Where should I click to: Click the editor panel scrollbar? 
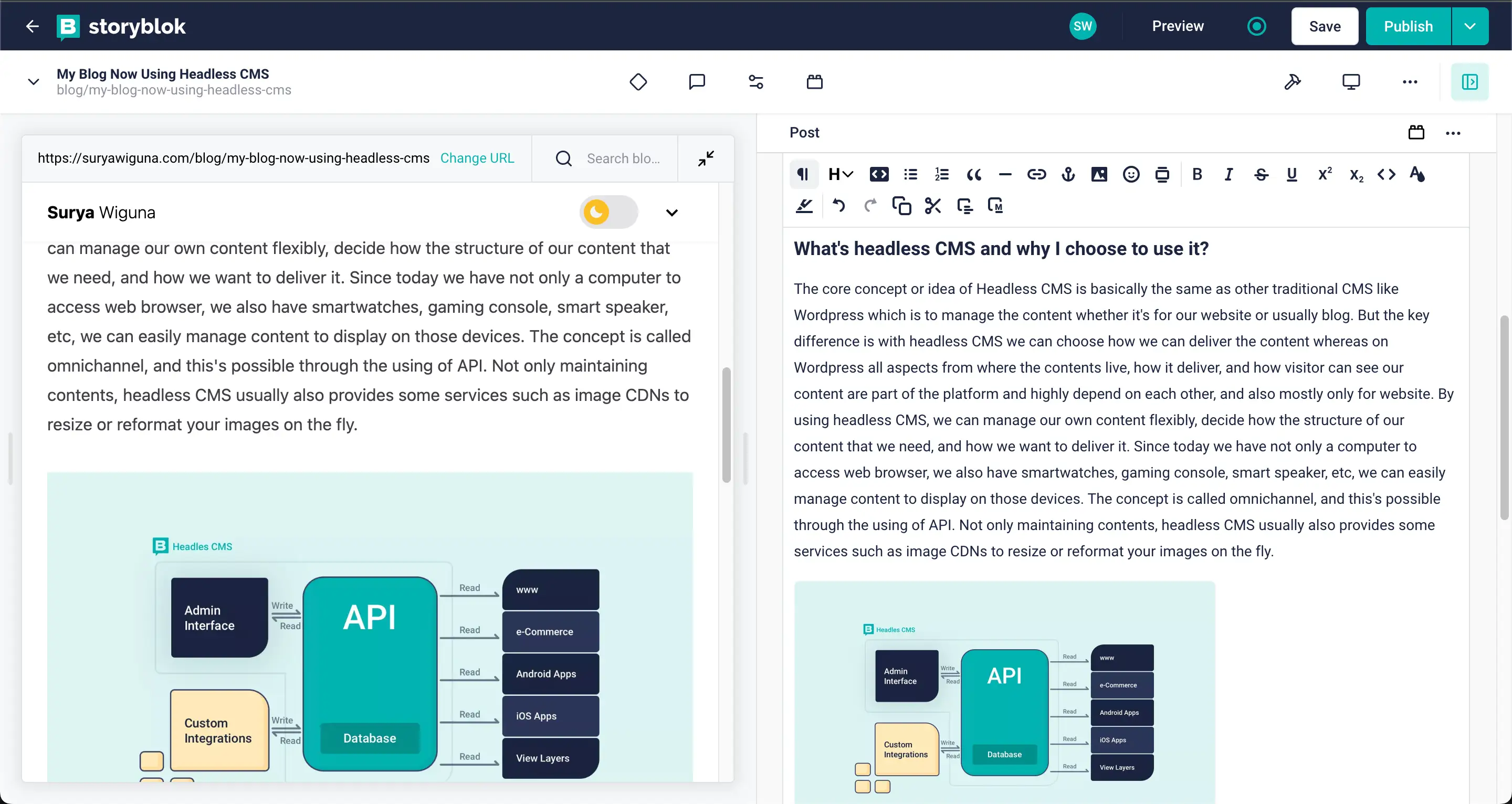coord(1504,417)
